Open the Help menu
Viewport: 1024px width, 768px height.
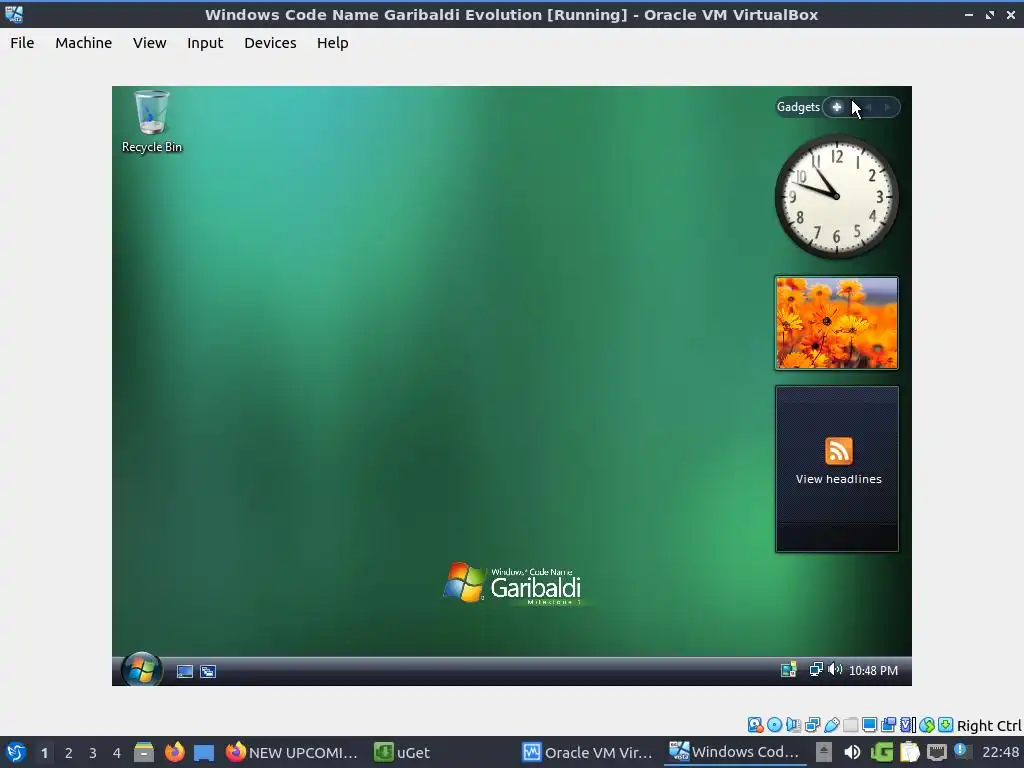332,43
